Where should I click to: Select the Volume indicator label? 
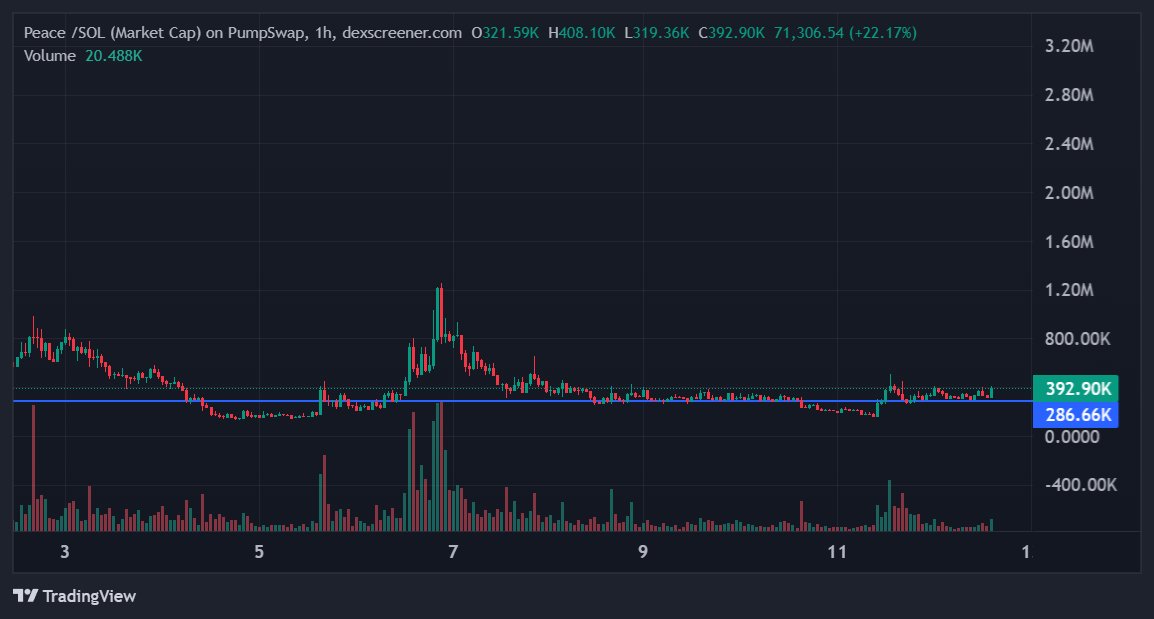pos(49,56)
